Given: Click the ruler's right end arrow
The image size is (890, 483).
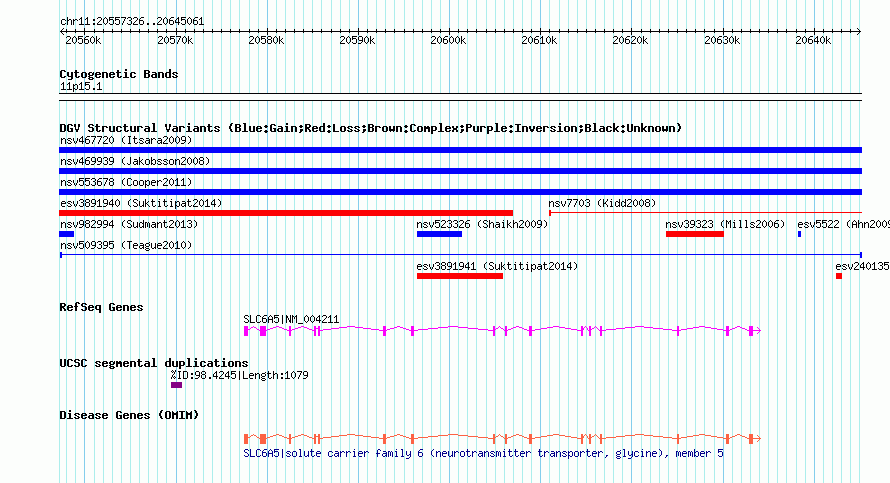Looking at the screenshot, I should [859, 32].
